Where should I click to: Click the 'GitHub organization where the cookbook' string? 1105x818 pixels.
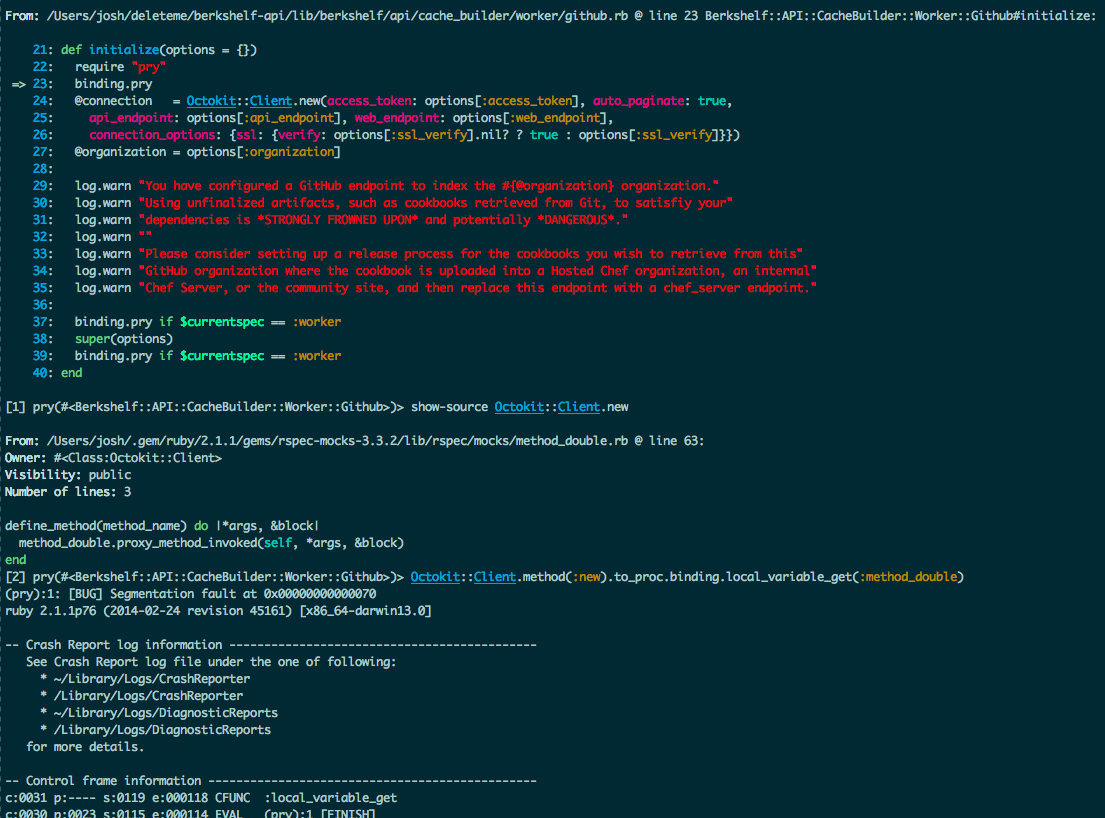(x=477, y=271)
